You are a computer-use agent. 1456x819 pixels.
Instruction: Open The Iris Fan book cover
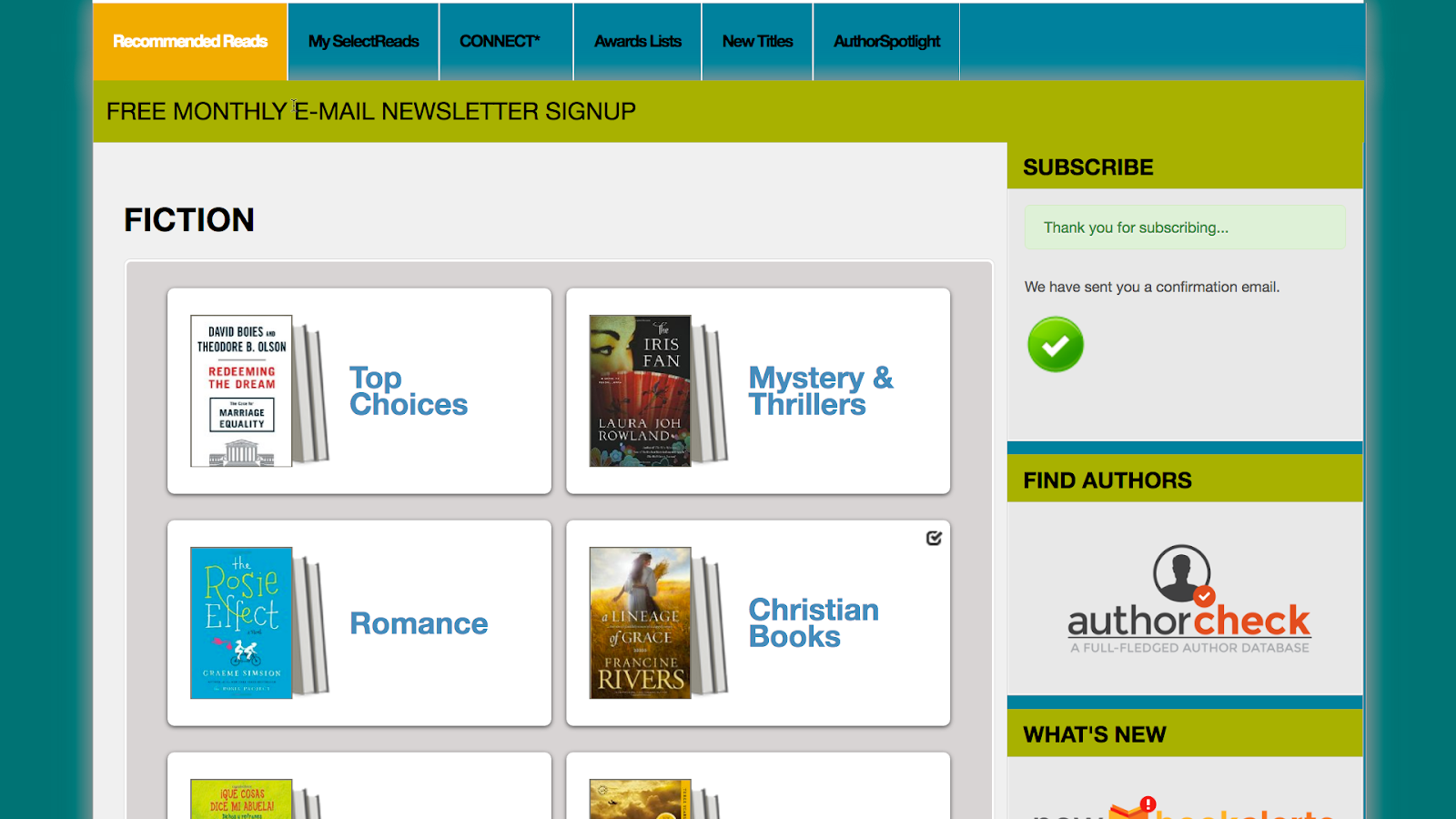640,391
